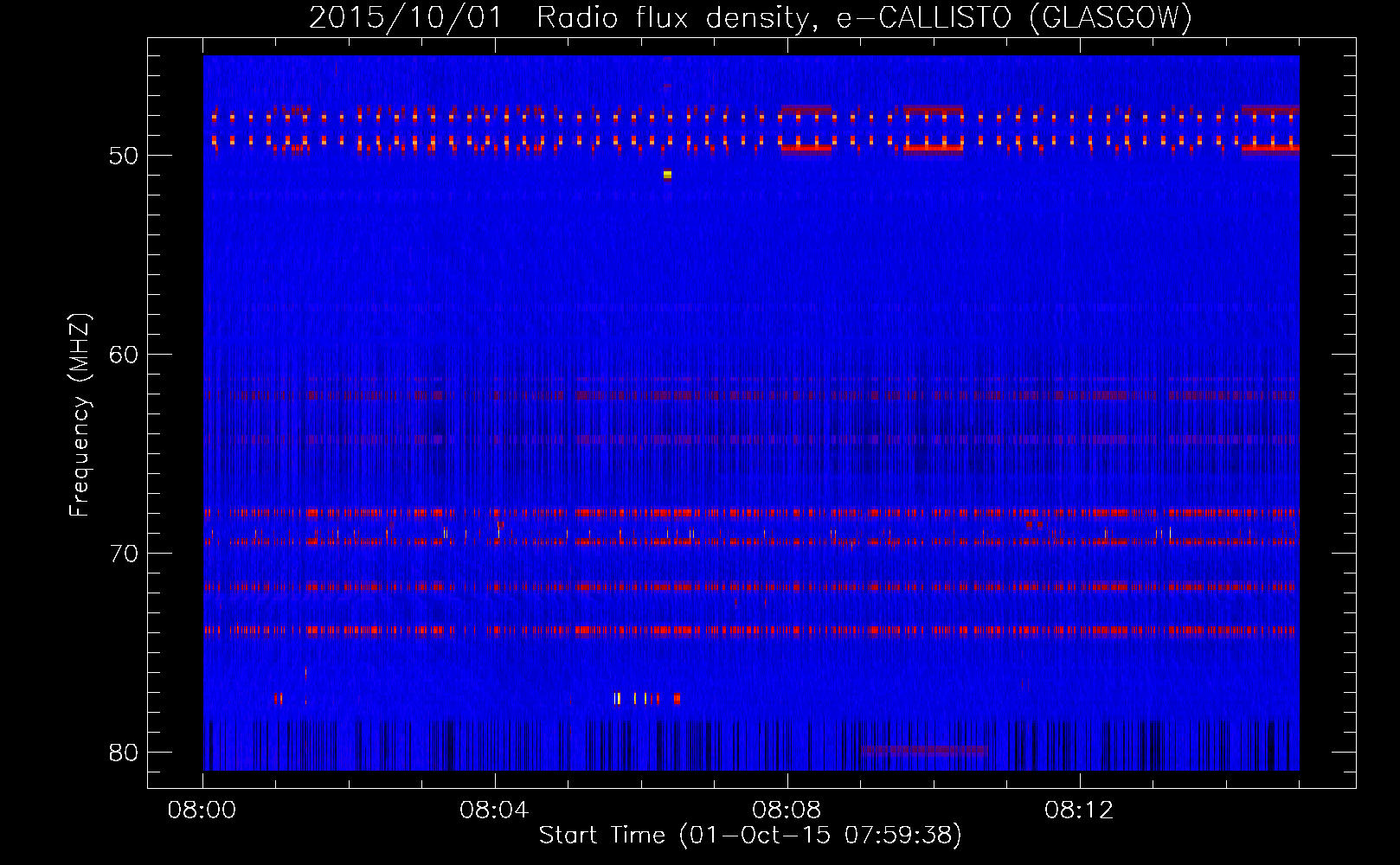The width and height of the screenshot is (1400, 865).
Task: Click the 50 MHz frequency tick label
Action: point(124,156)
